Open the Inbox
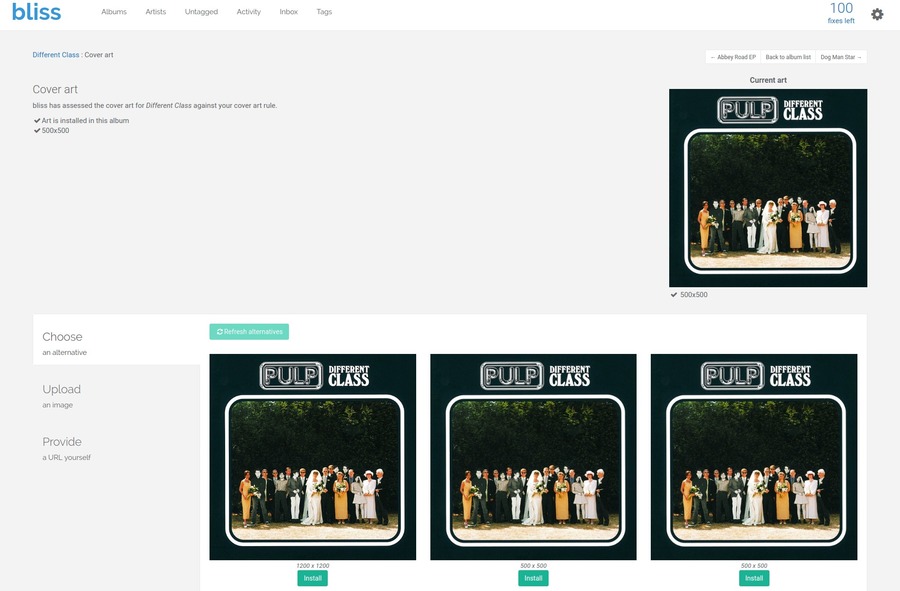The image size is (900, 591). point(289,11)
